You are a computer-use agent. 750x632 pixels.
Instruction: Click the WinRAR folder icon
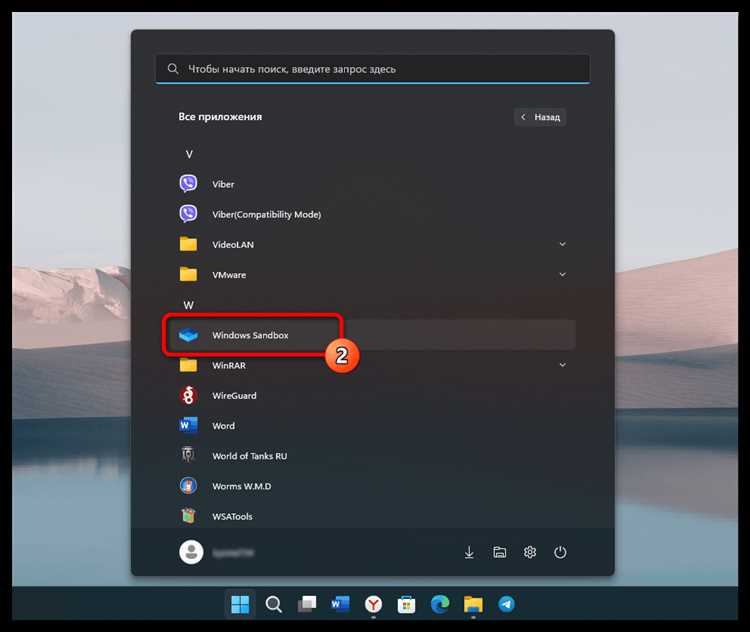point(188,366)
